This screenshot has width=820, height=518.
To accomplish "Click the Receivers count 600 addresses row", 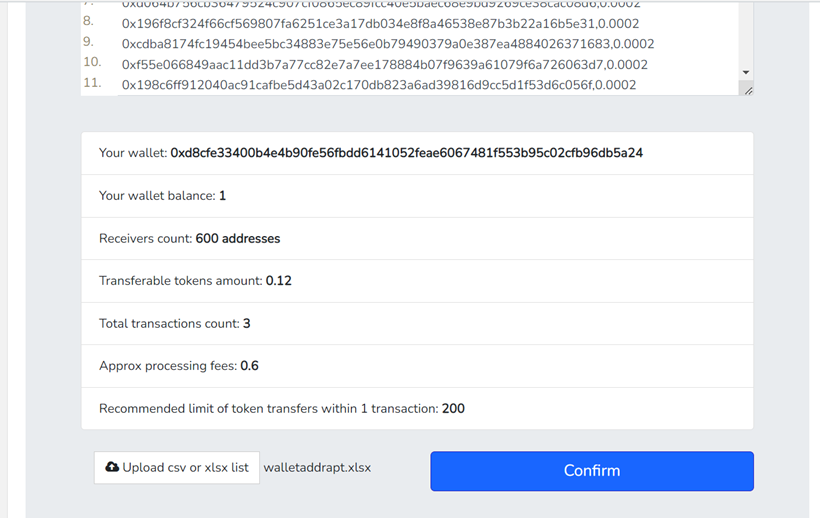I will click(x=417, y=238).
